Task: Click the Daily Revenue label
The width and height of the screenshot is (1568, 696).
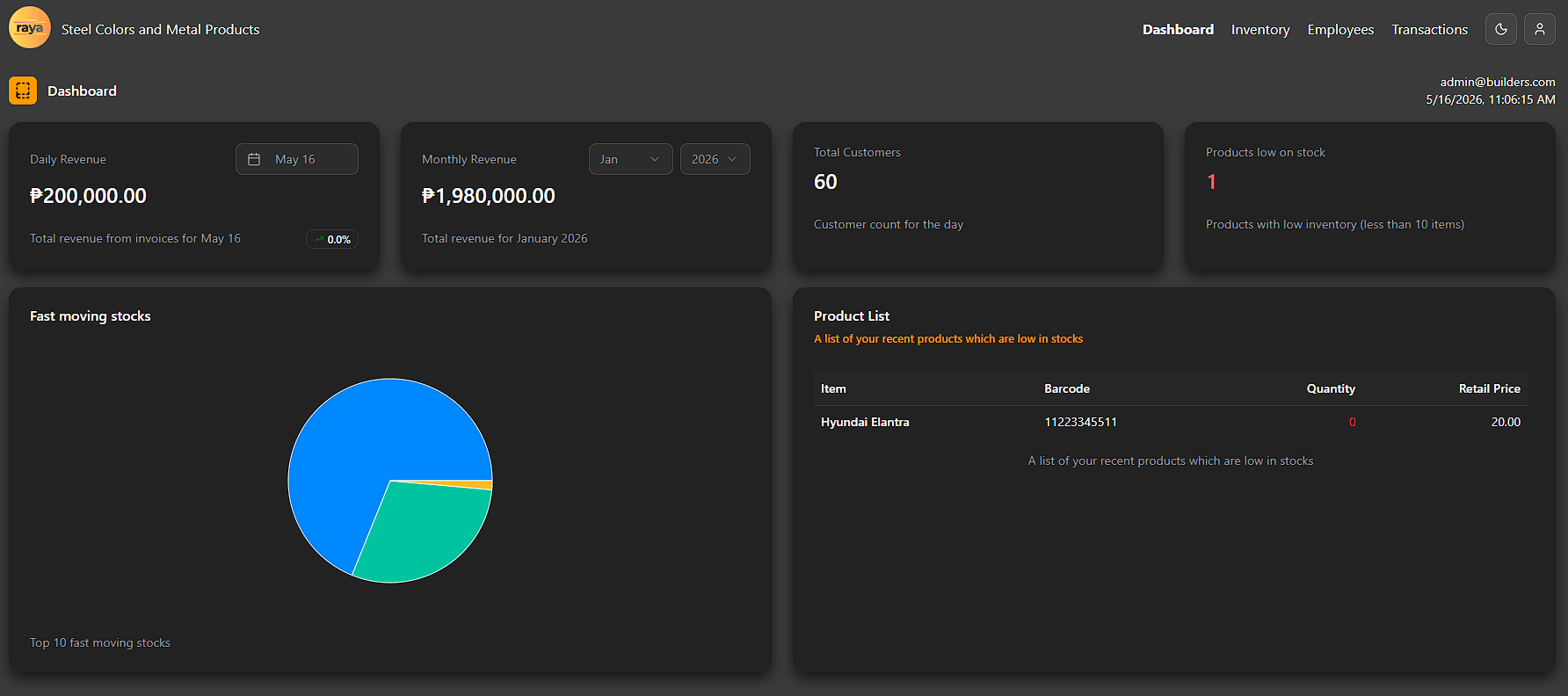Action: click(68, 159)
